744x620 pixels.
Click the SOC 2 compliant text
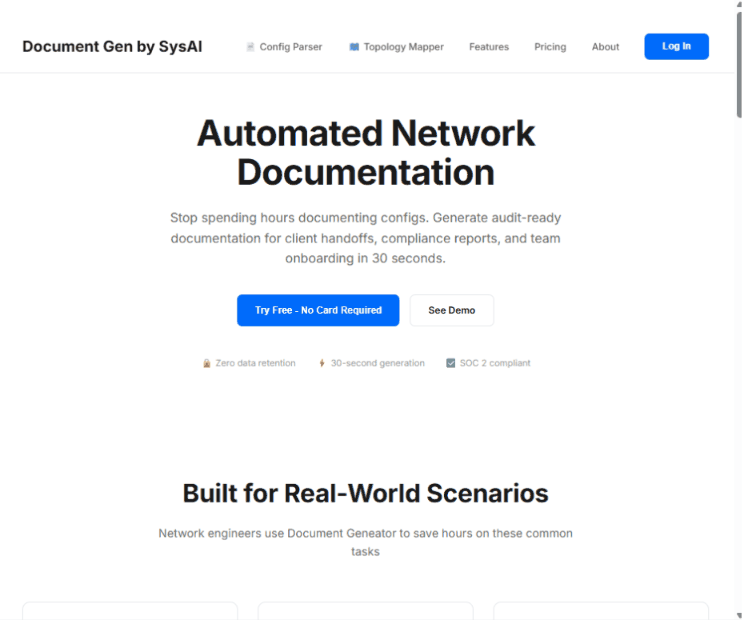(495, 363)
